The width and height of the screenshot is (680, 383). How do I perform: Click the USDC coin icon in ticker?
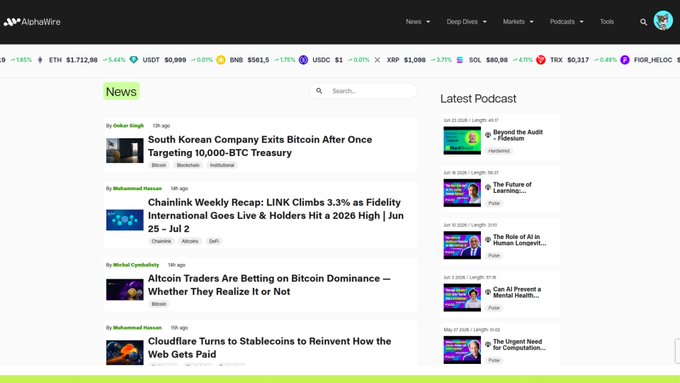(304, 60)
